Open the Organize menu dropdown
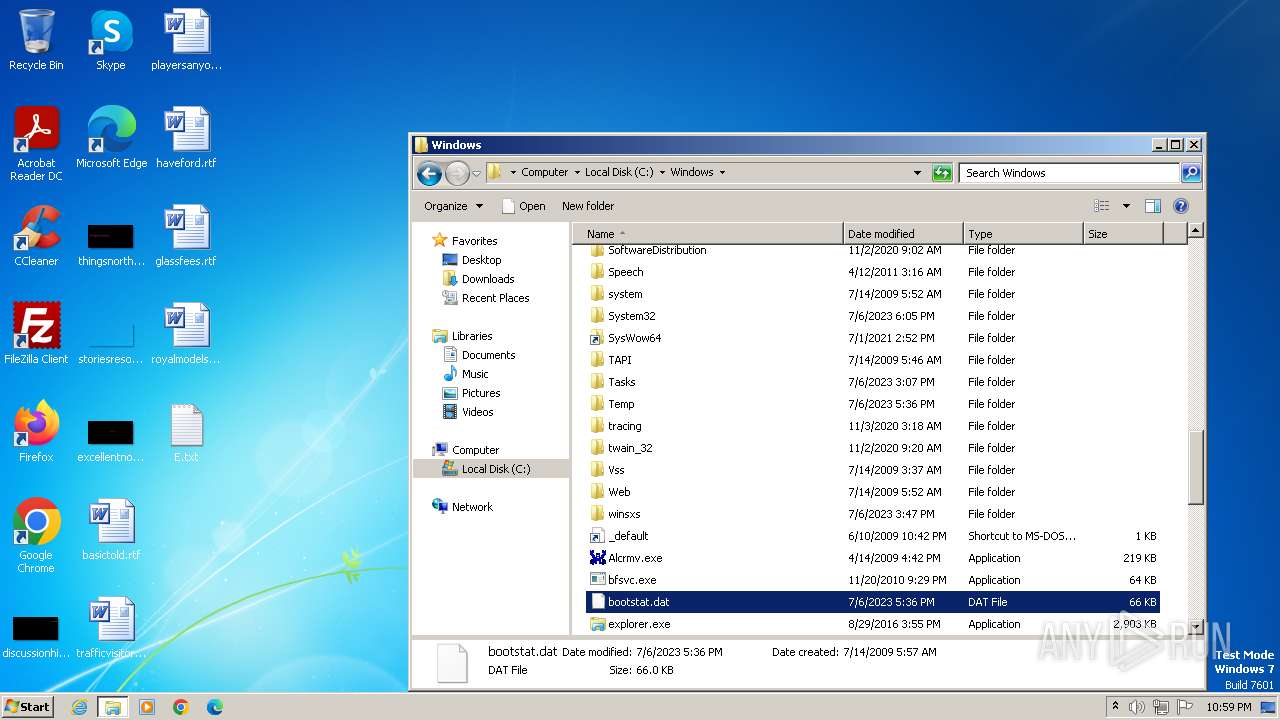The width and height of the screenshot is (1280, 720). [453, 206]
